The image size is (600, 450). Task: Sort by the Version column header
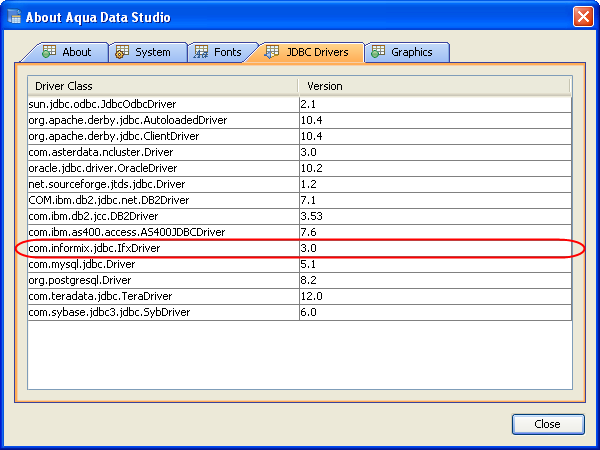434,86
